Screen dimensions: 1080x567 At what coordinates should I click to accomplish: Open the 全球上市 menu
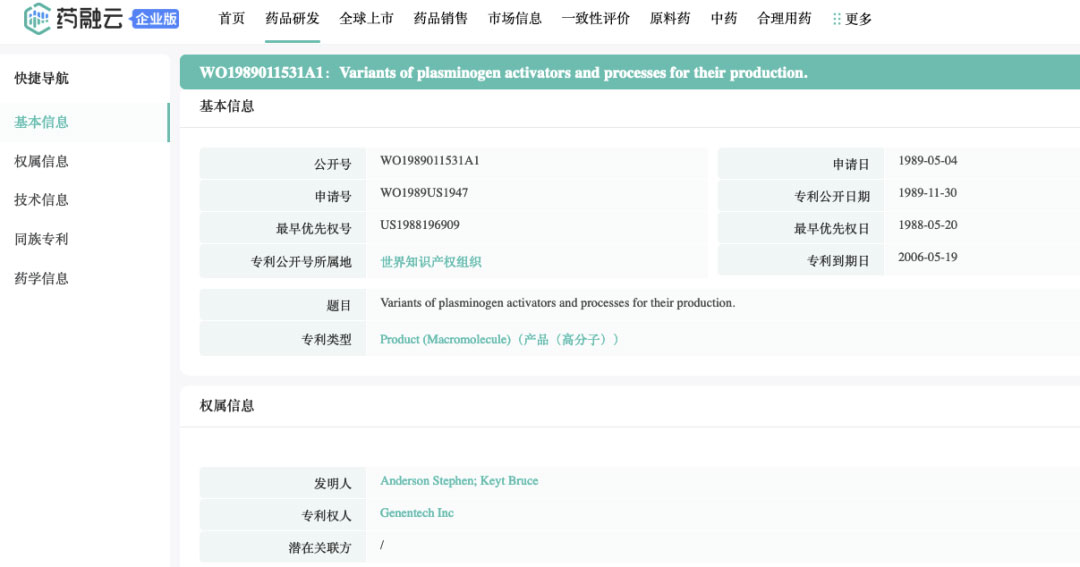366,19
